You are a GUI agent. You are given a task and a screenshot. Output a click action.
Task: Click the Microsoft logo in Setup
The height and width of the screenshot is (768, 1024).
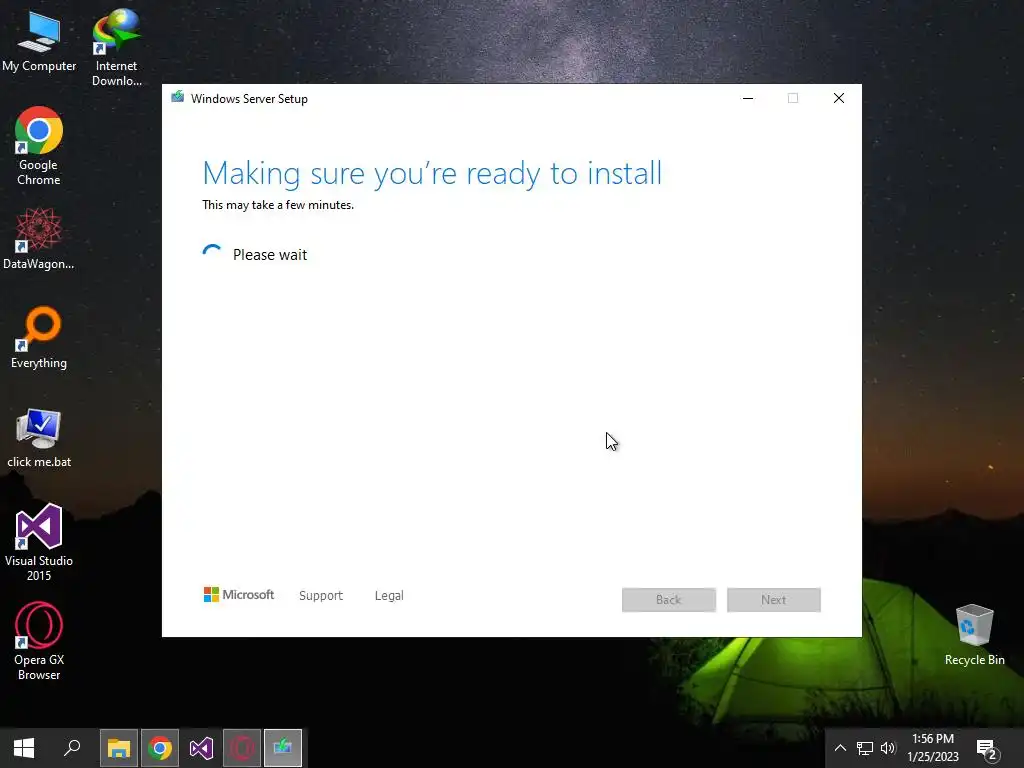pyautogui.click(x=239, y=595)
